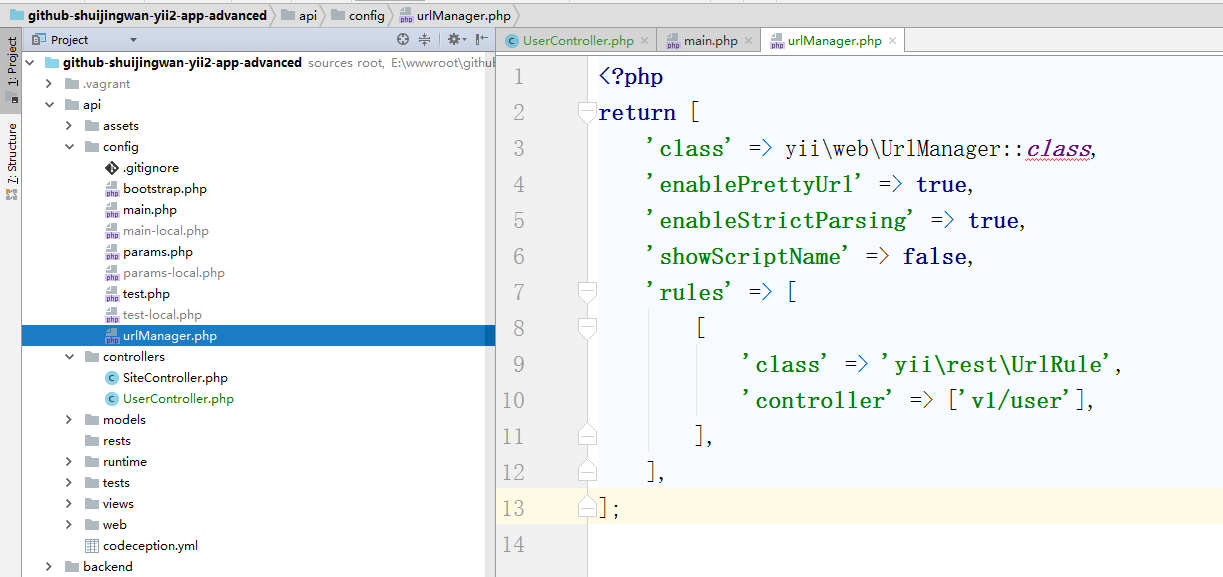Collapse the config folder
This screenshot has width=1223, height=577.
click(x=68, y=147)
